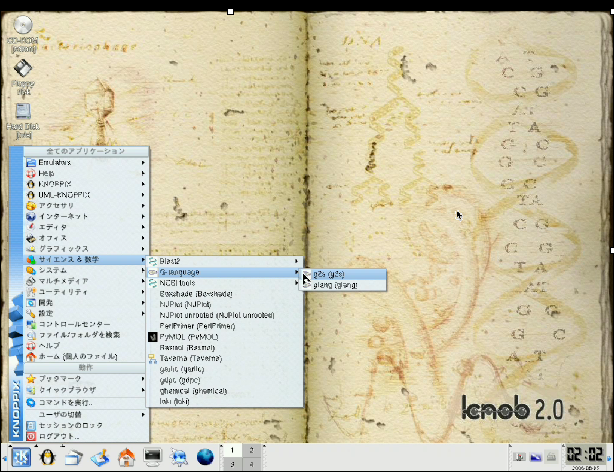Select g2s (g2s) from G-language submenu
The height and width of the screenshot is (472, 614).
(343, 274)
